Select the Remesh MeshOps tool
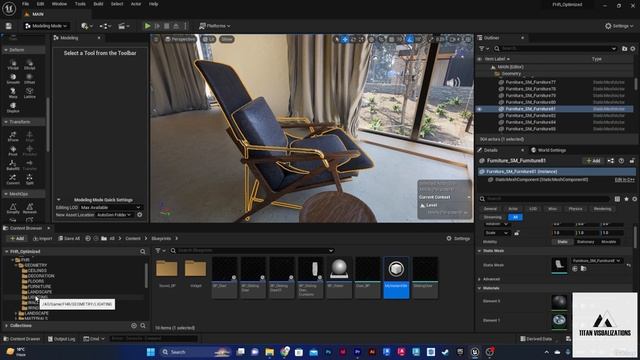Viewport: 640px width, 360px height. click(x=29, y=209)
